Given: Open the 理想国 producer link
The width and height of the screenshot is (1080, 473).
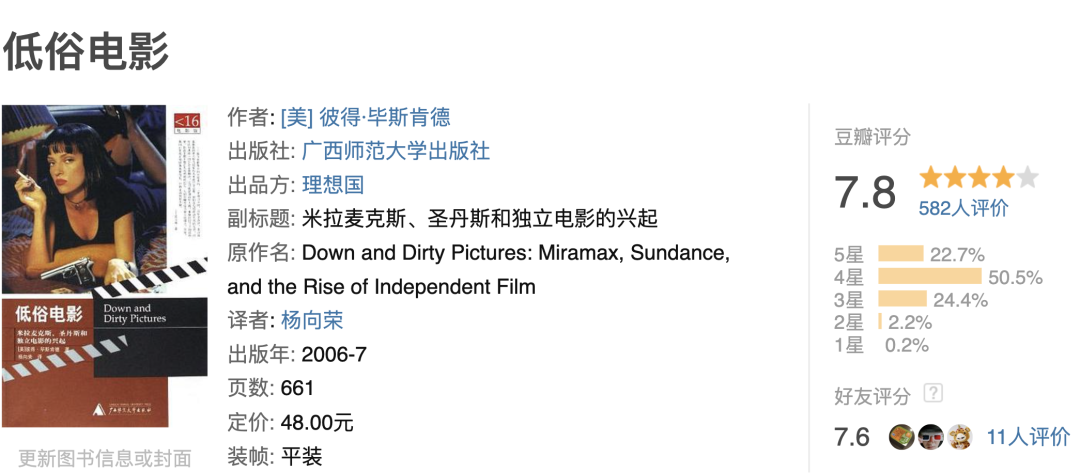Looking at the screenshot, I should coord(333,185).
